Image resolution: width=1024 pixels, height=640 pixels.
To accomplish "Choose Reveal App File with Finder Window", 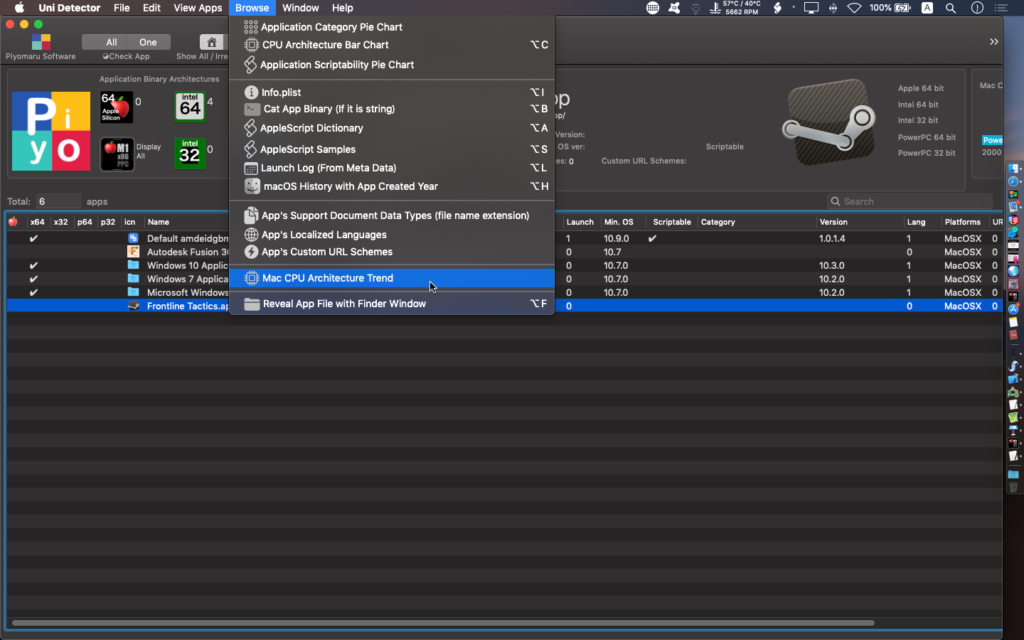I will tap(392, 304).
